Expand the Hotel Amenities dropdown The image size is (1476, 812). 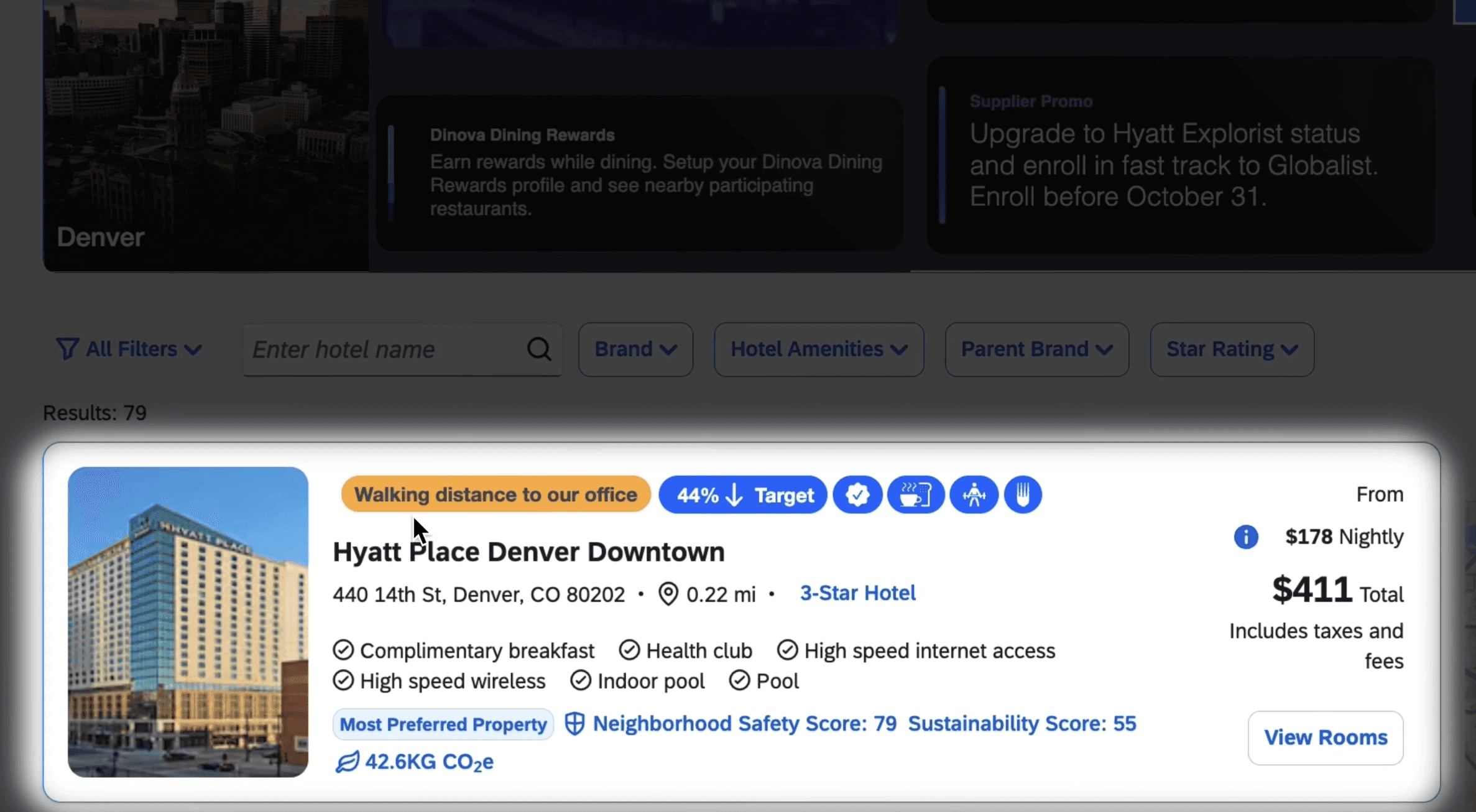pyautogui.click(x=818, y=349)
